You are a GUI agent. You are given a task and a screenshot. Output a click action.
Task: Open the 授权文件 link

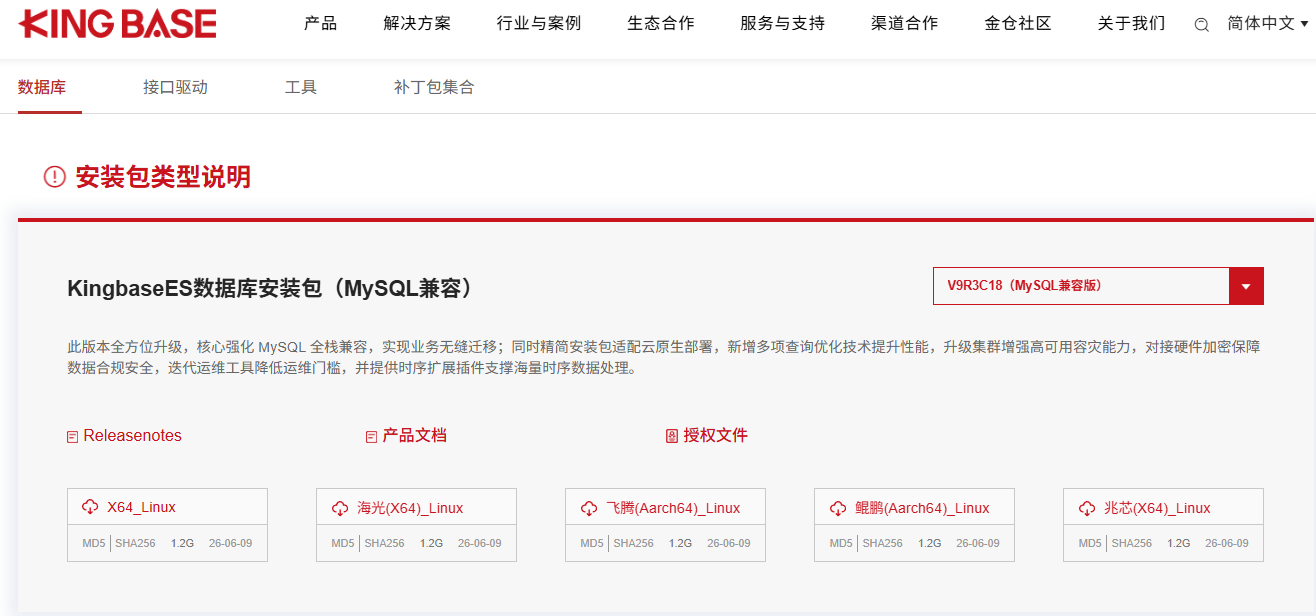716,436
